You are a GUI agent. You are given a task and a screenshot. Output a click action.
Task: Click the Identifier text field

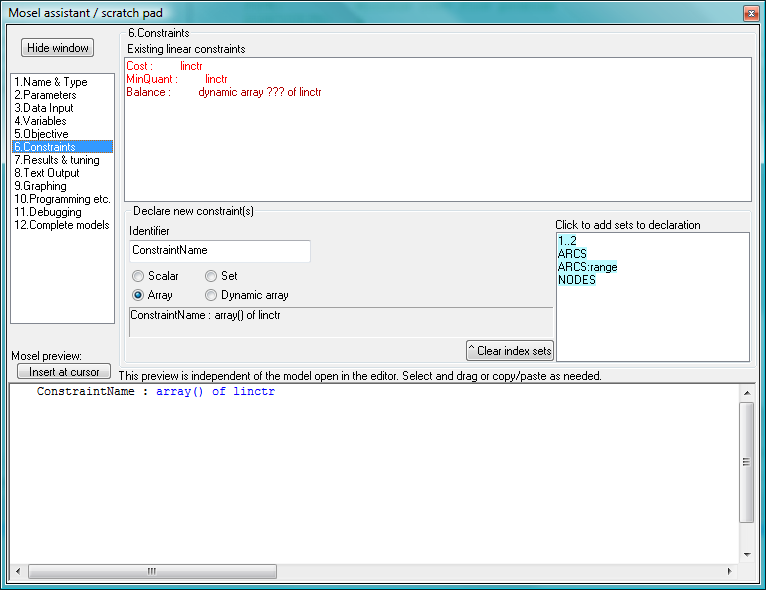[x=220, y=251]
